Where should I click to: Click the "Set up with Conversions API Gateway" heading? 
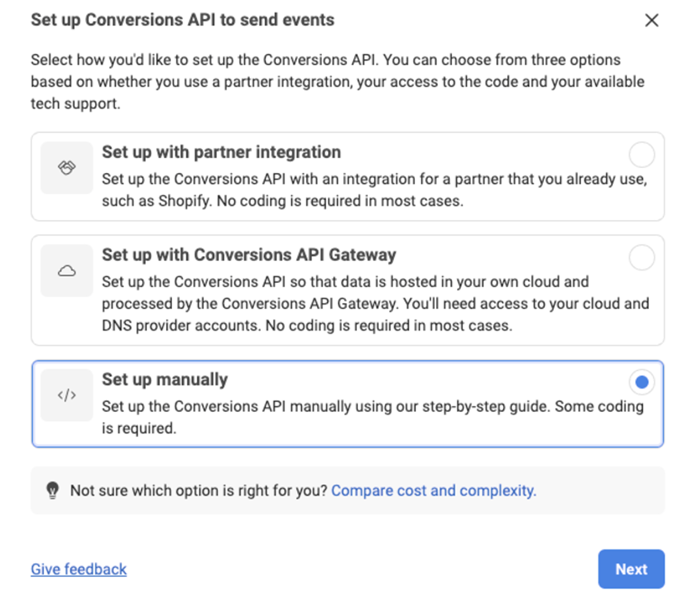[x=249, y=255]
